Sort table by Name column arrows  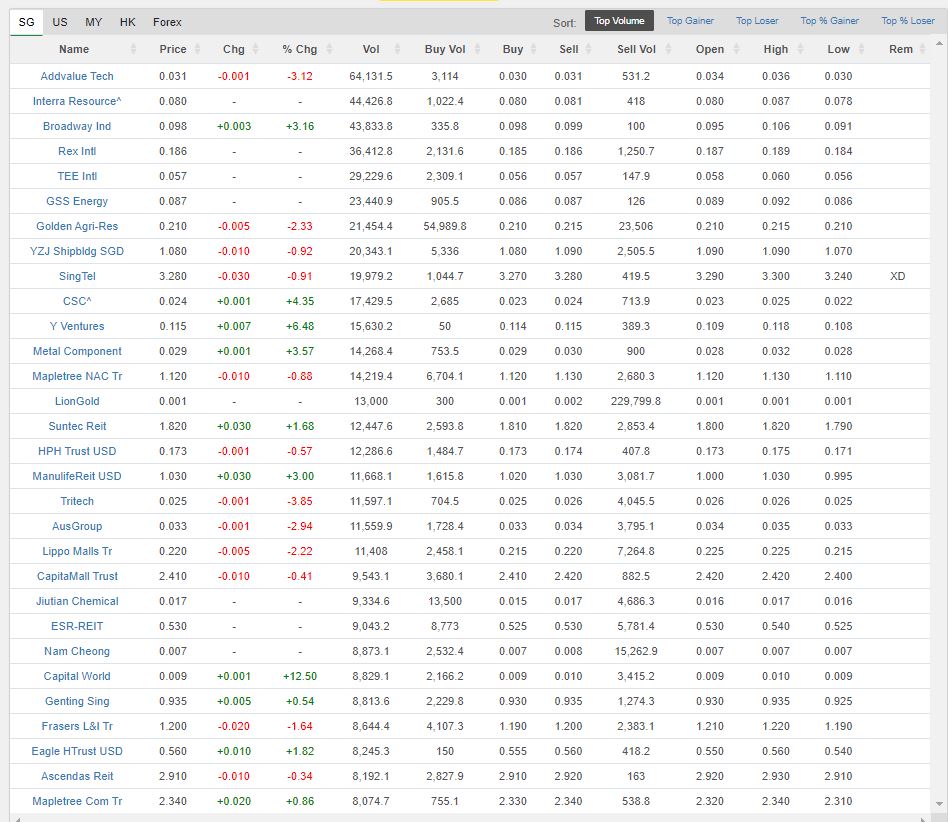133,50
